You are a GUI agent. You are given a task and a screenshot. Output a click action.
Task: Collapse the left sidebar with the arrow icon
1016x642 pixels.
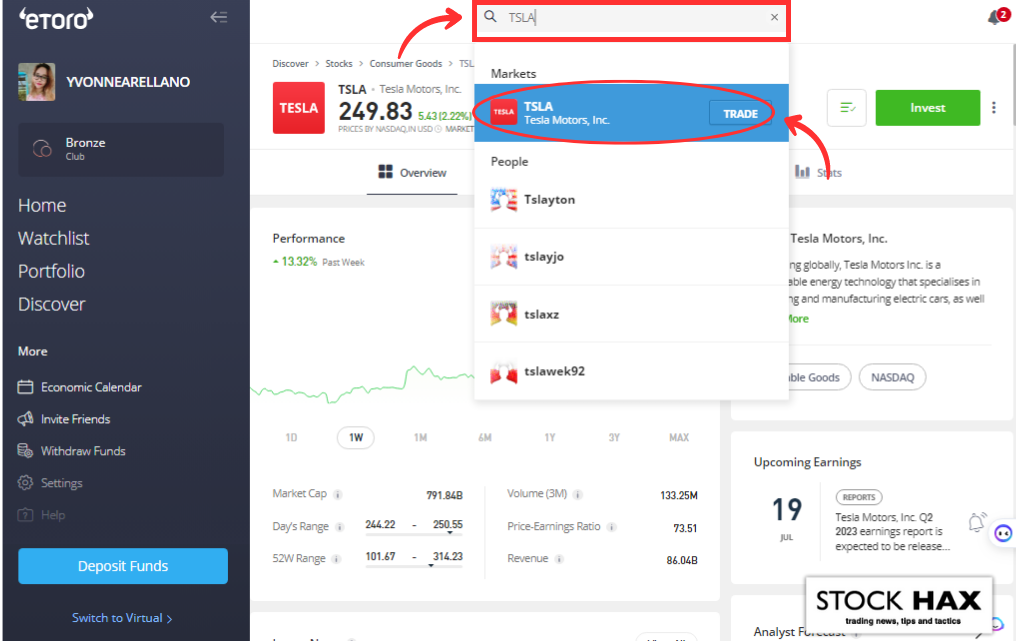pyautogui.click(x=218, y=17)
